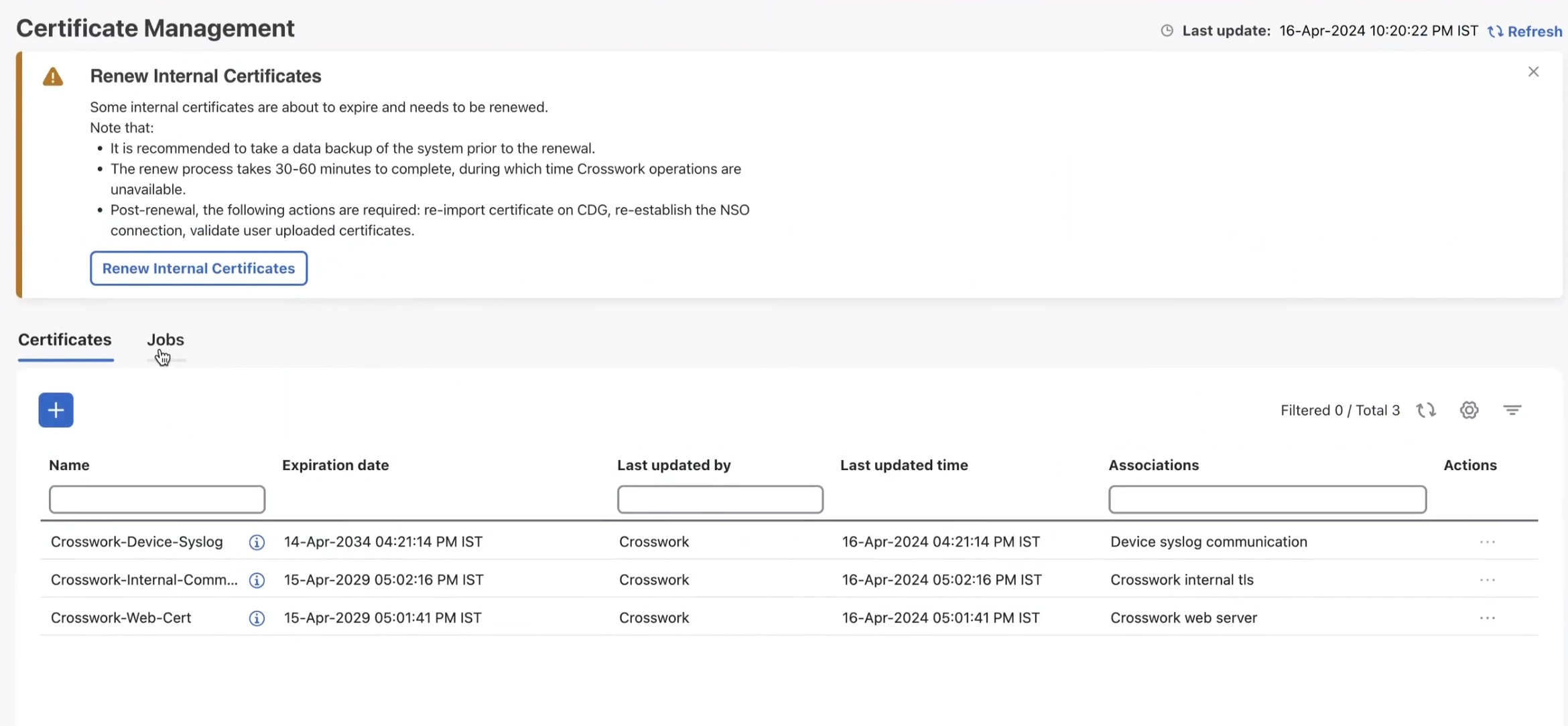Focus the Associations filter input

click(x=1267, y=500)
